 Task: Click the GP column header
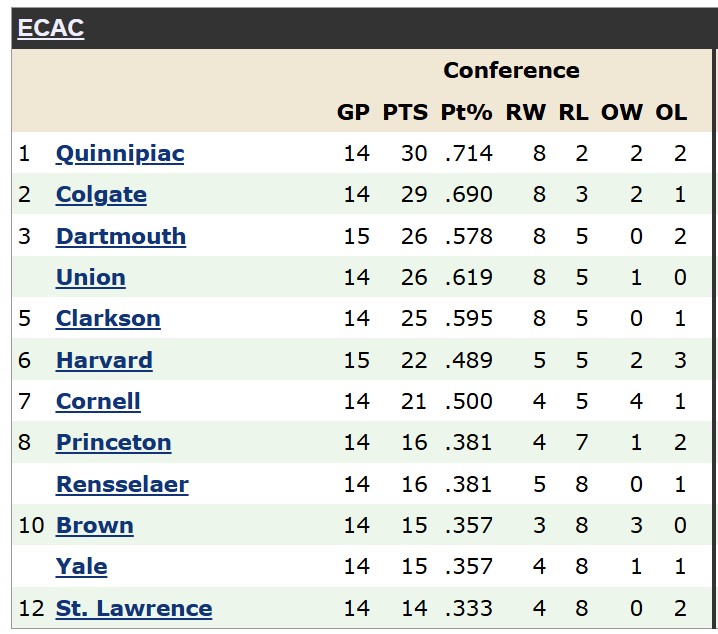tap(353, 113)
